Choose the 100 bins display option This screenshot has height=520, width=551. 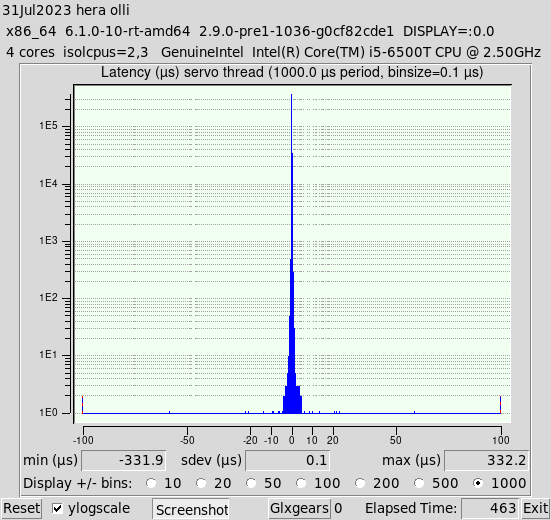click(301, 483)
